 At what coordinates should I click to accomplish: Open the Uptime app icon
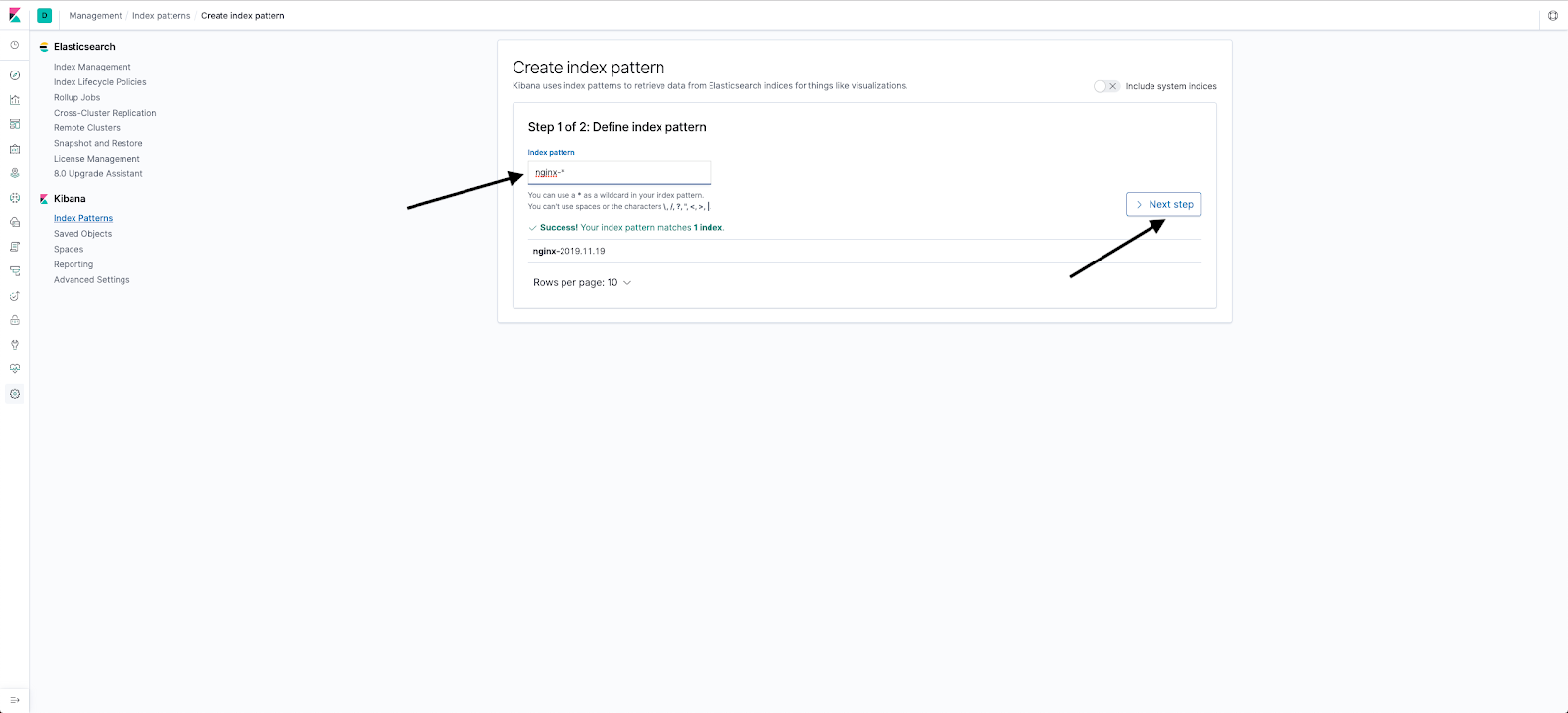(15, 296)
